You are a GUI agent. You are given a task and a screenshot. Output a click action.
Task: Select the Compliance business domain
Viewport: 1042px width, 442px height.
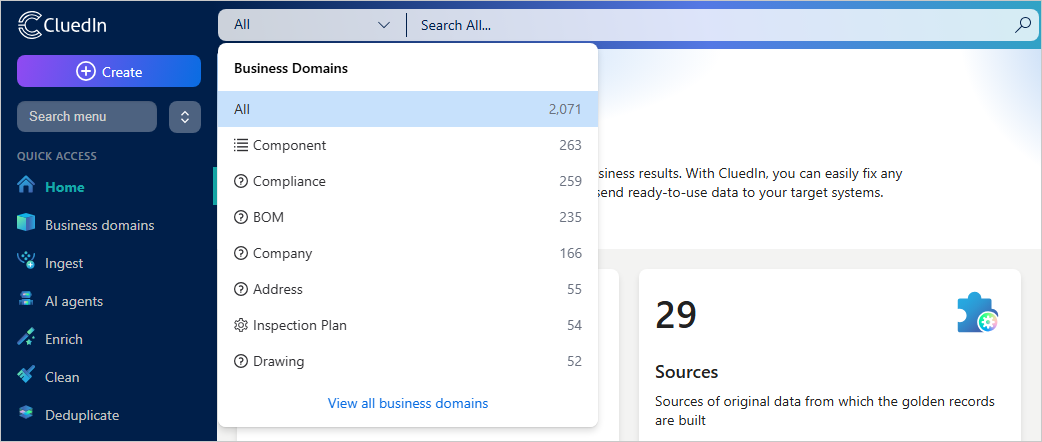(x=407, y=181)
